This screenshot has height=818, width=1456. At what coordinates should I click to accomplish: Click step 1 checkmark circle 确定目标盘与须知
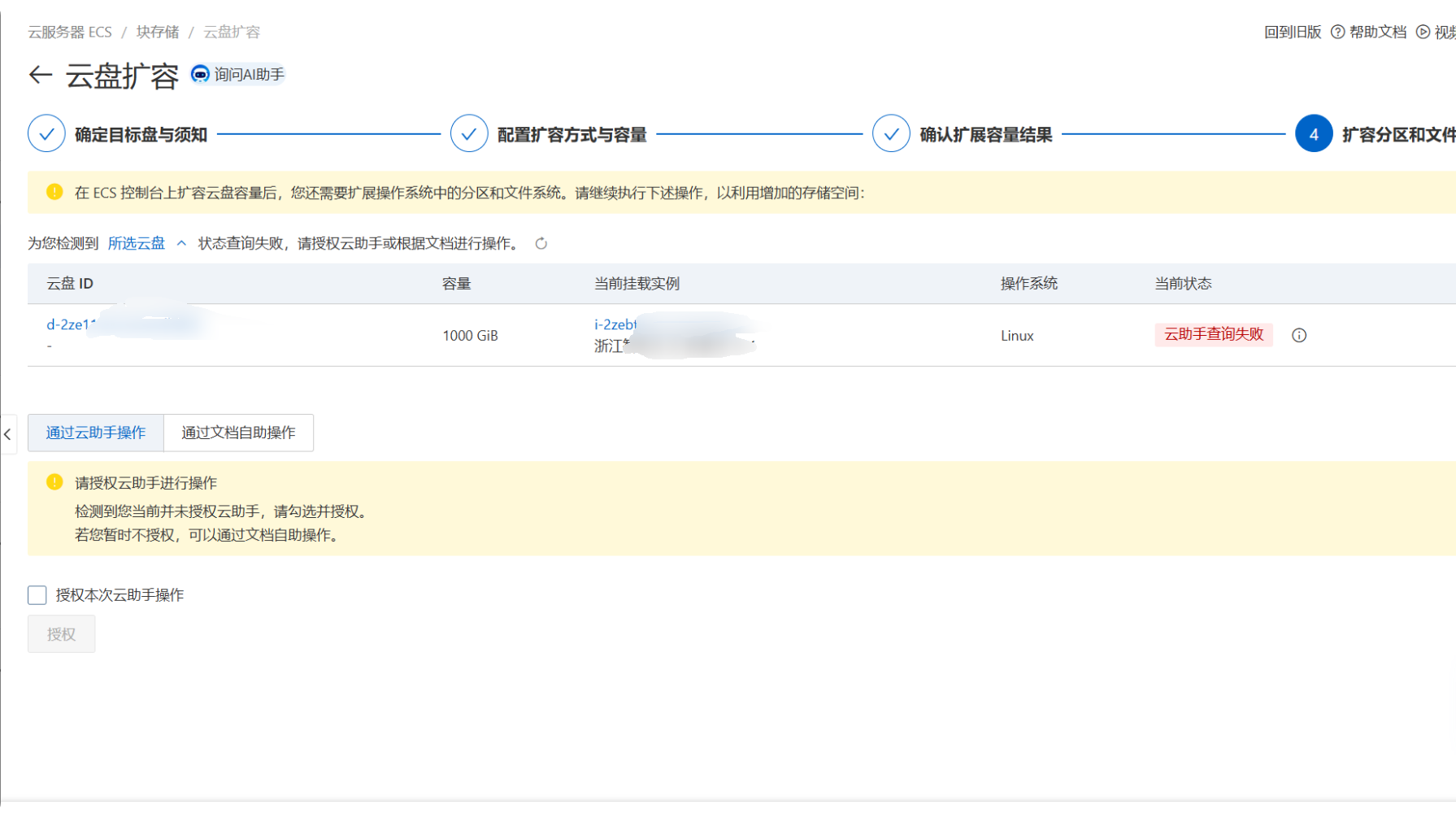[46, 134]
